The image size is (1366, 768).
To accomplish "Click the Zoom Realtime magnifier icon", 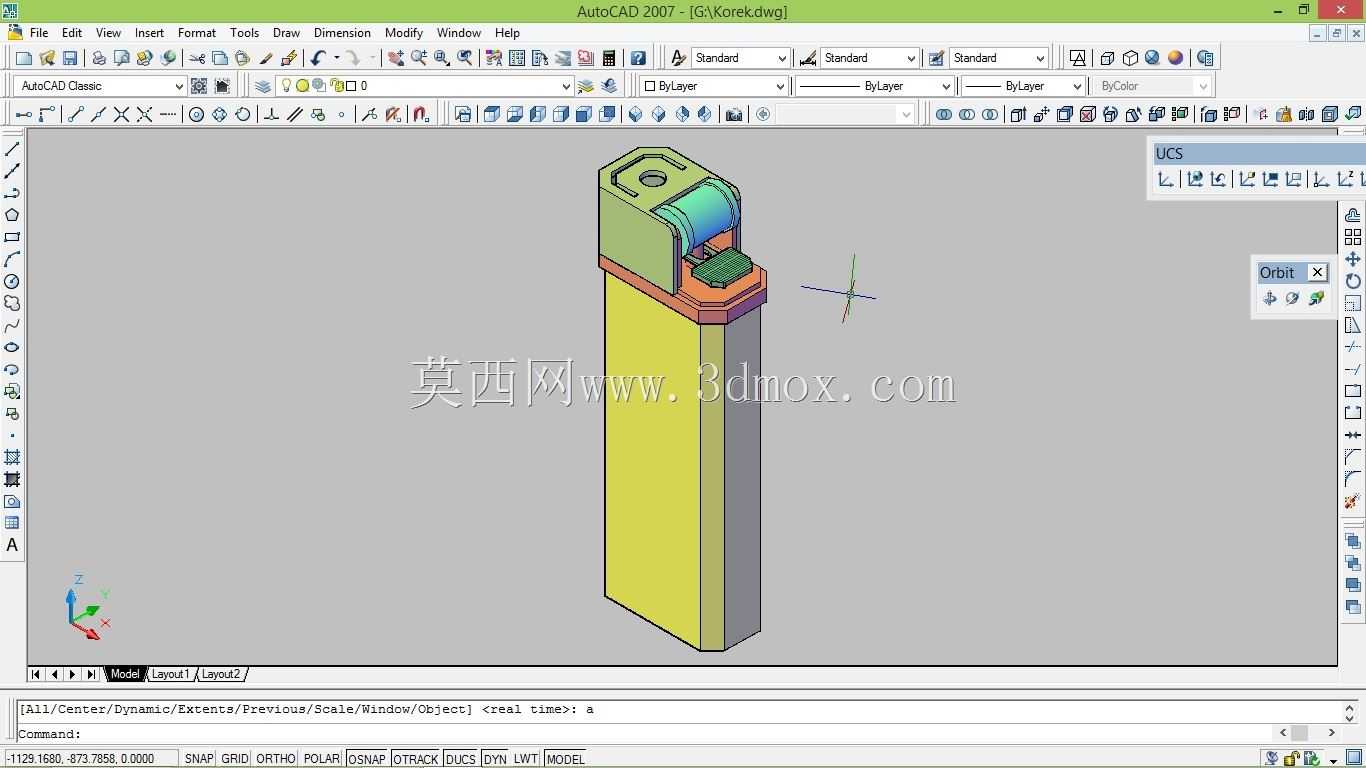I will 419,58.
